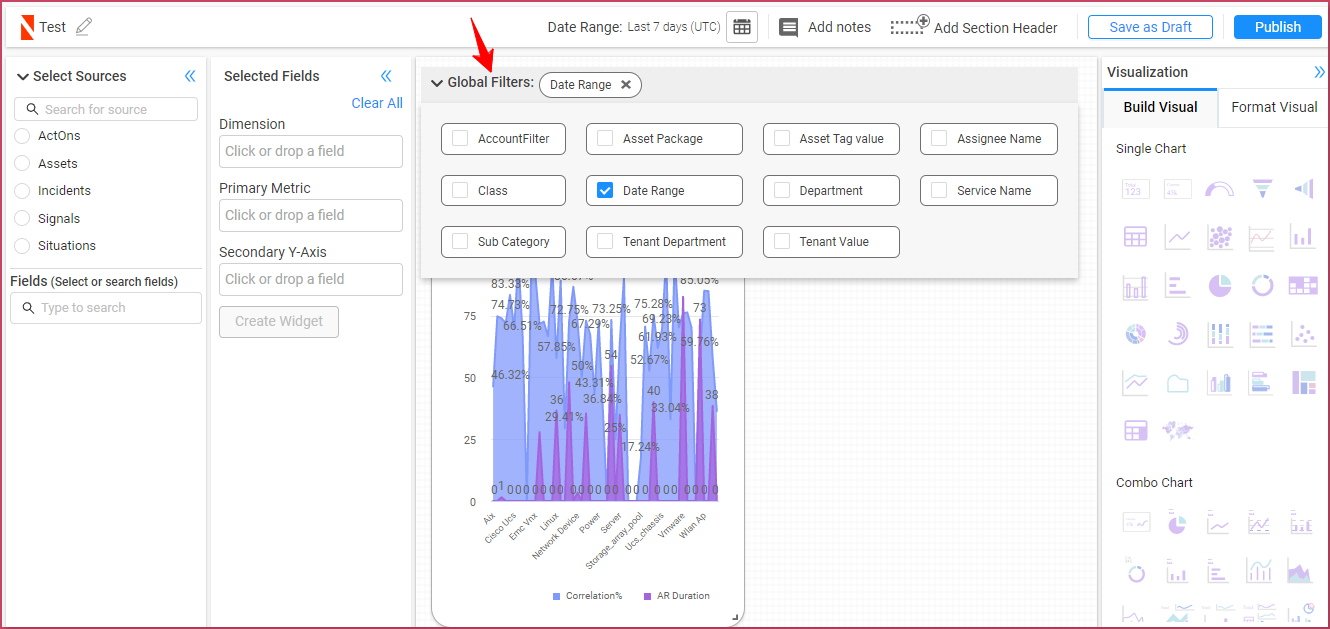Select the combo area chart visual
This screenshot has width=1330, height=629.
pyautogui.click(x=1300, y=572)
